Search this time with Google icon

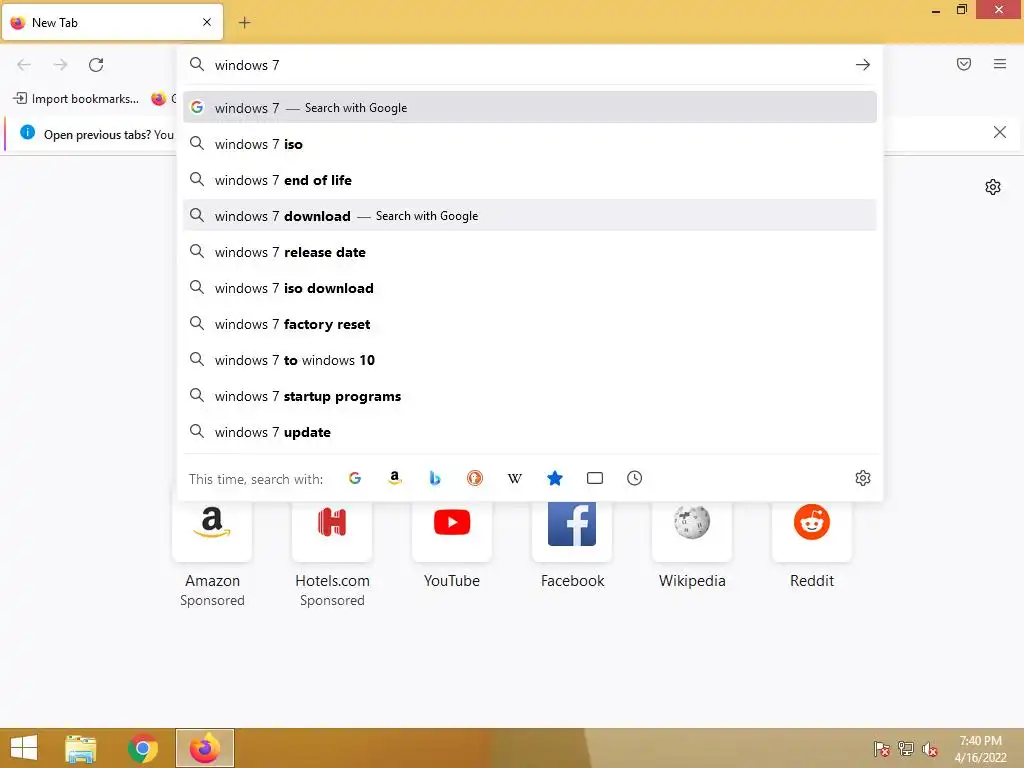(355, 478)
